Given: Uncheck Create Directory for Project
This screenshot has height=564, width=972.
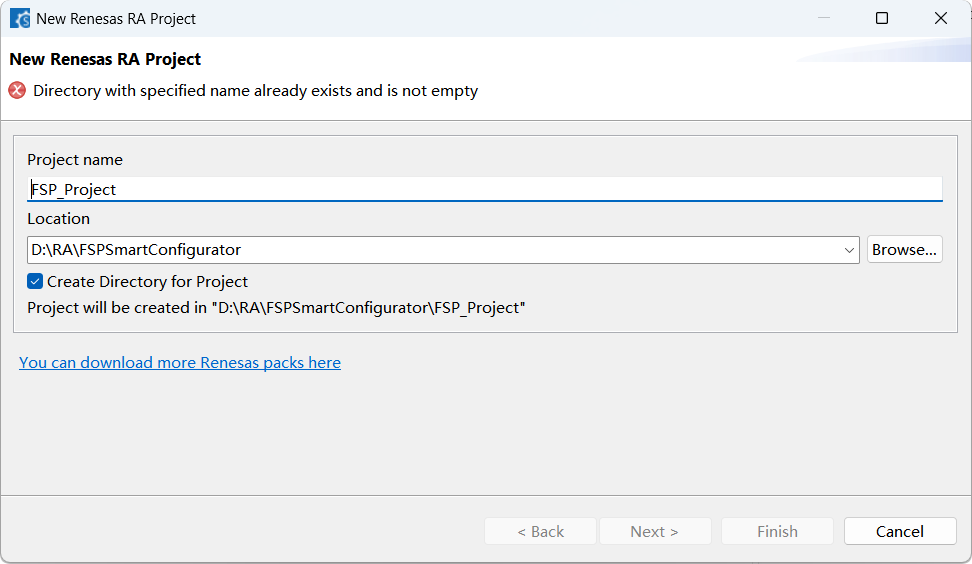Looking at the screenshot, I should click(x=35, y=281).
